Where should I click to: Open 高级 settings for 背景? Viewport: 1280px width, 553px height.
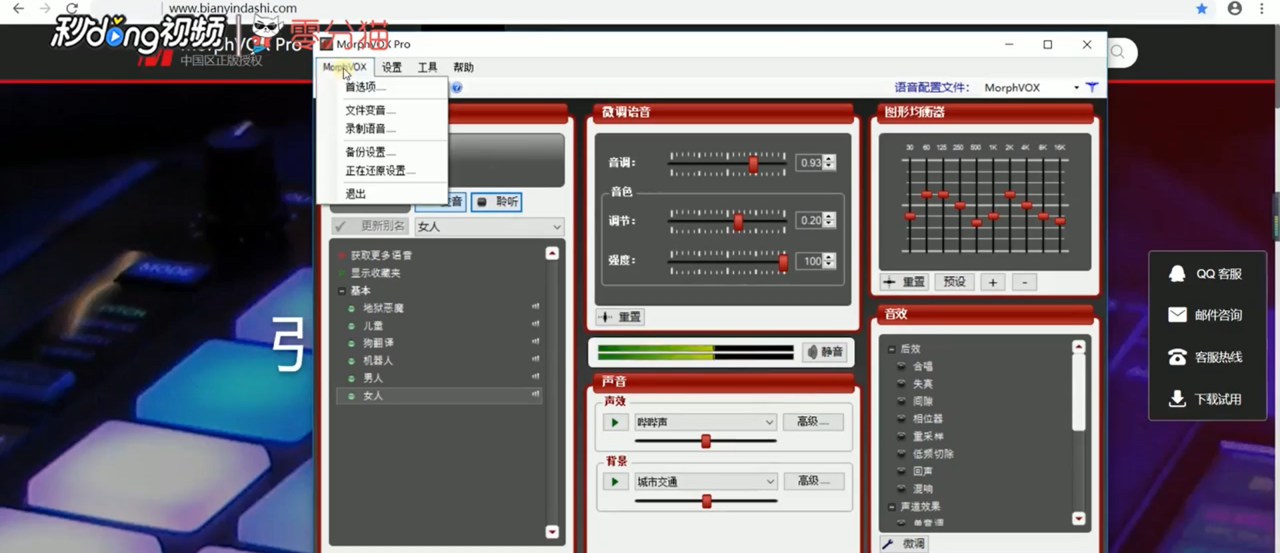point(813,481)
